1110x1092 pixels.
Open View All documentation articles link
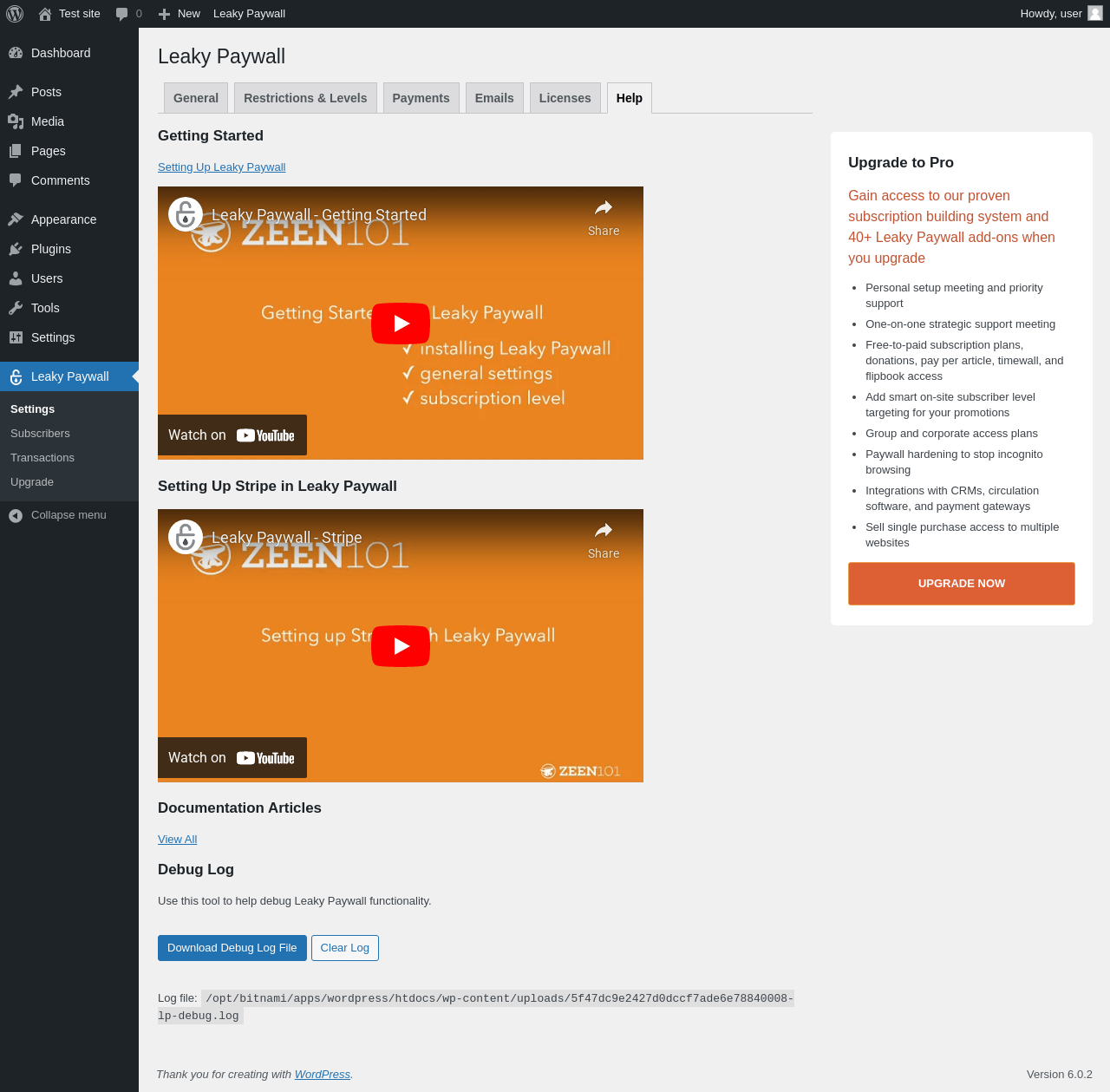[x=178, y=840]
